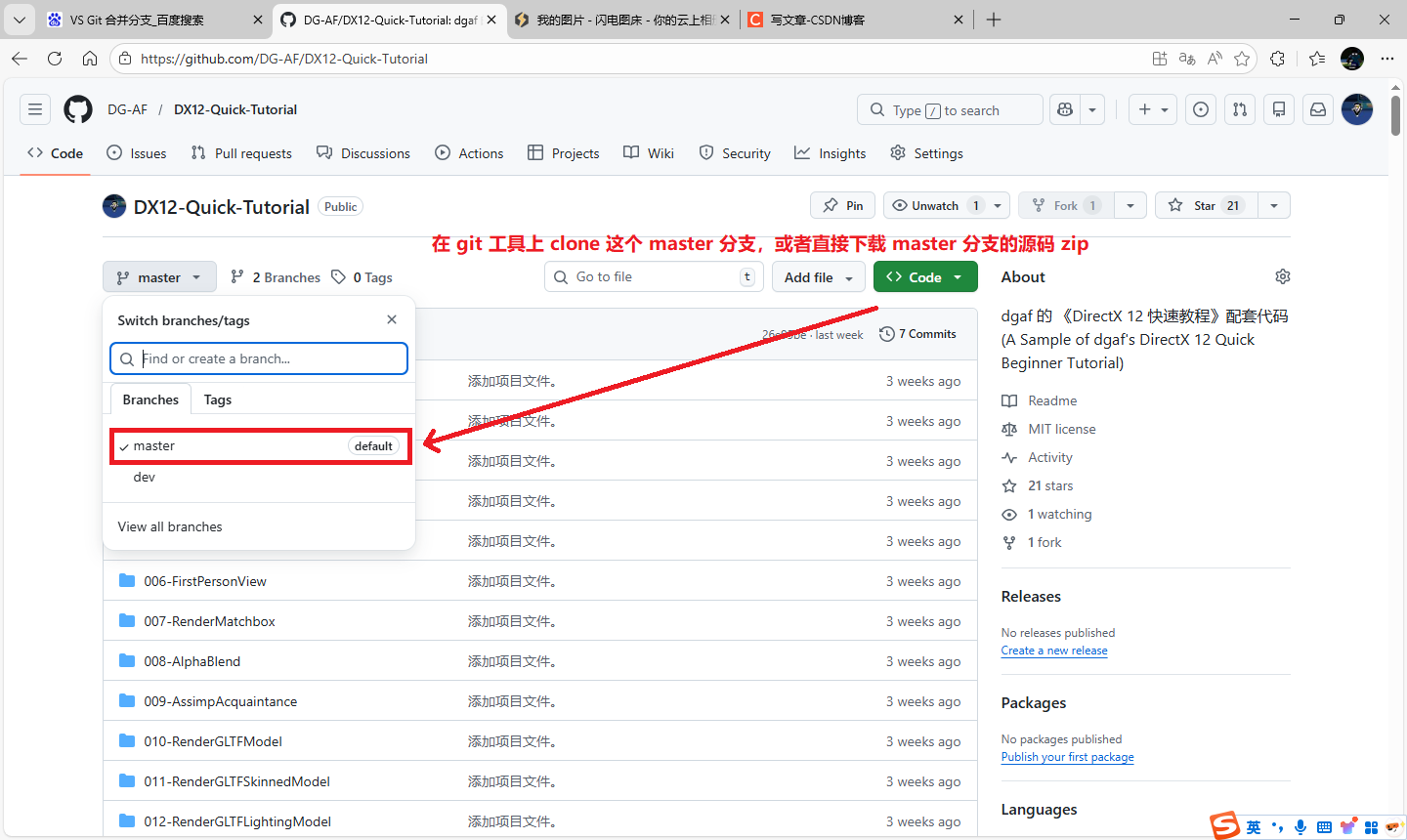The height and width of the screenshot is (840, 1407).
Task: Open the About settings gear icon
Action: tap(1283, 276)
